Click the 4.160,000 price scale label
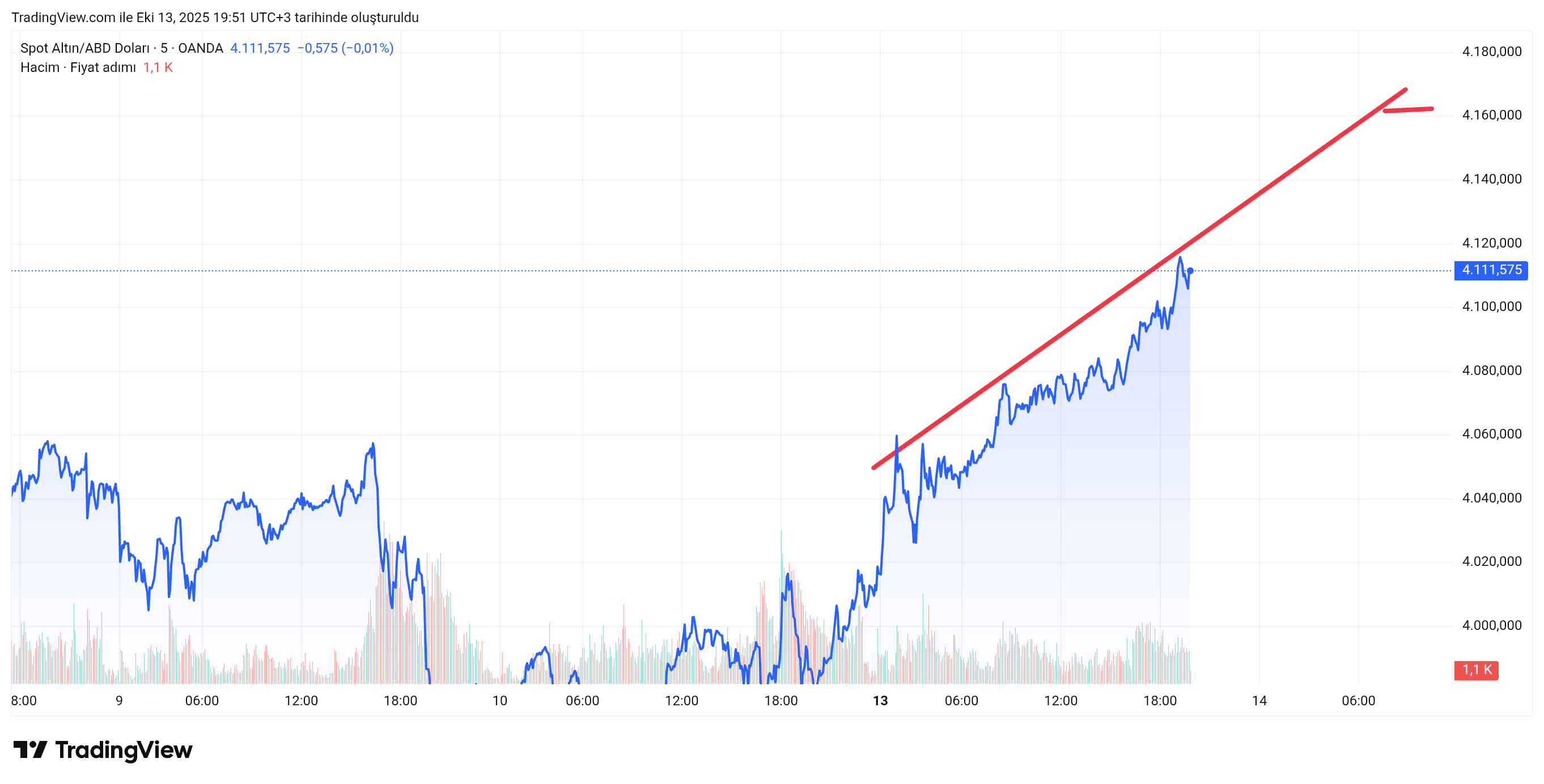Image resolution: width=1544 pixels, height=784 pixels. click(1491, 115)
